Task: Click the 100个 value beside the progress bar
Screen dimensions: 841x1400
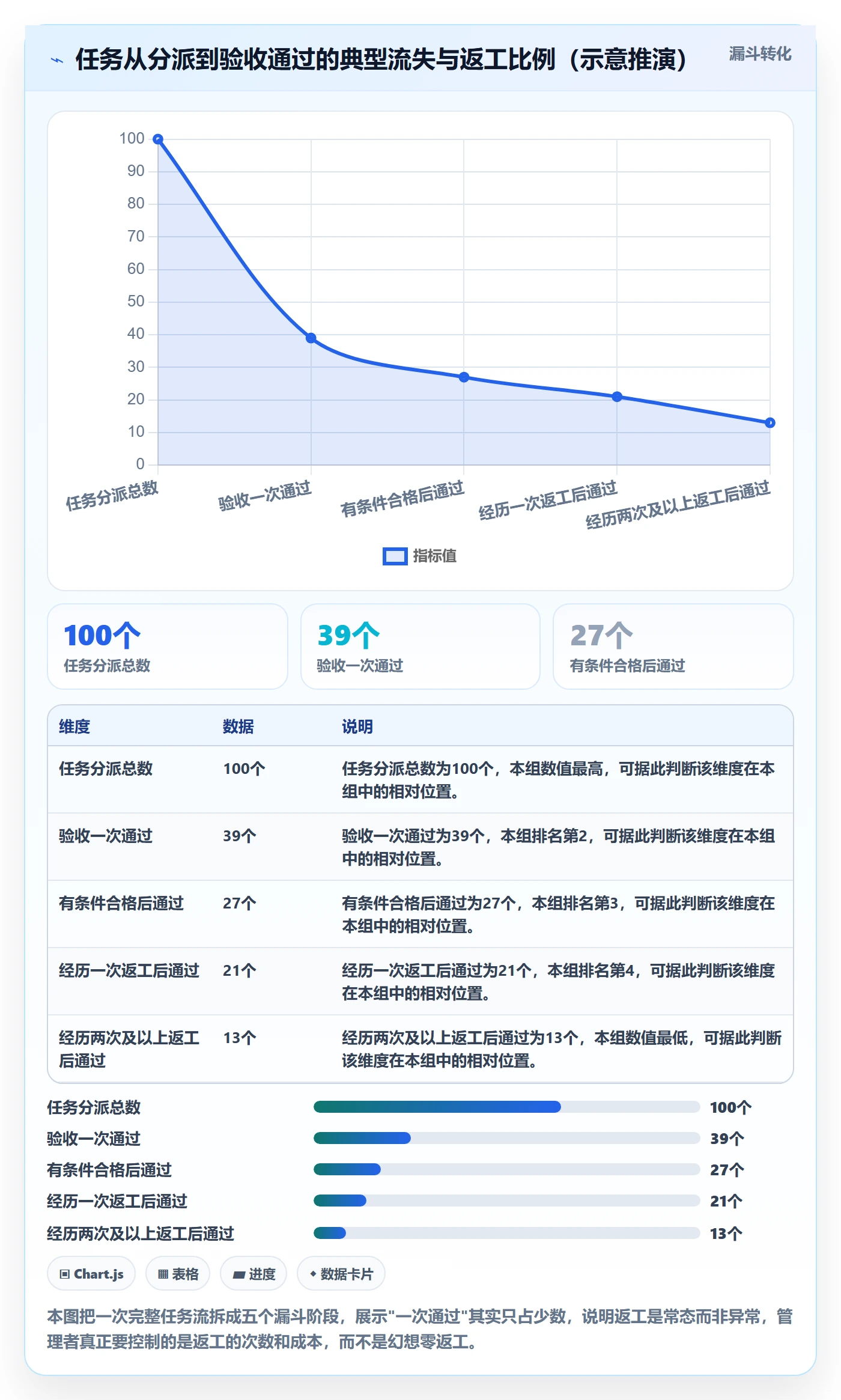Action: (730, 1107)
